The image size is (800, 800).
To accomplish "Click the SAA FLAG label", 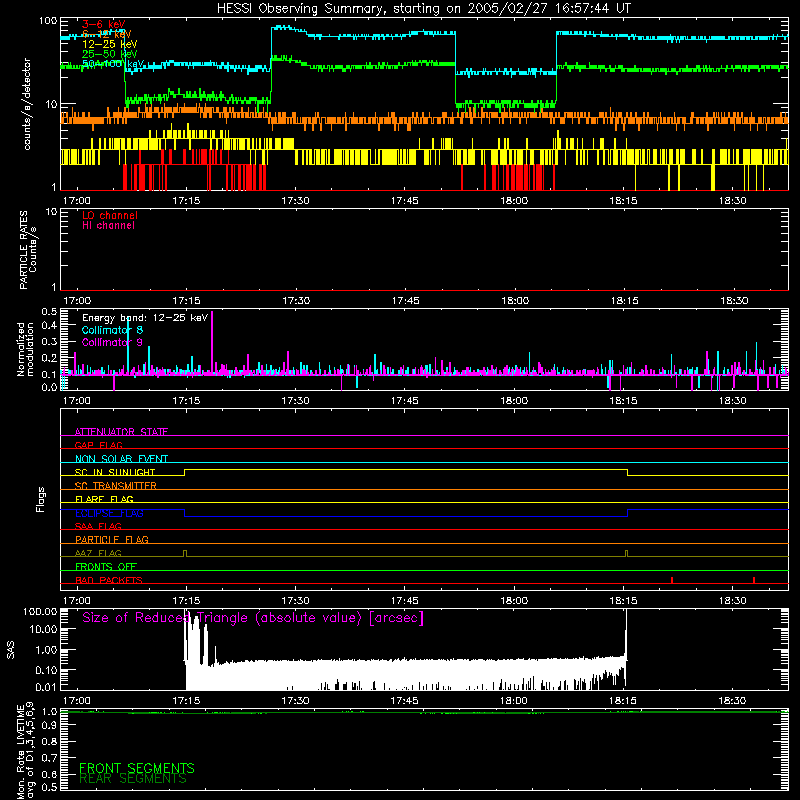I will coord(98,526).
